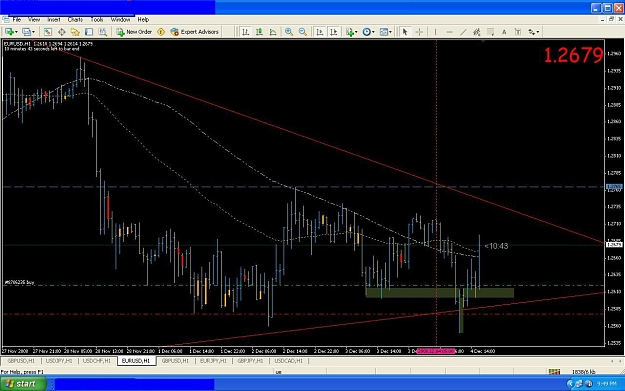This screenshot has height=391, width=625.
Task: Switch to the USDCAD,H1 chart tab
Action: point(289,361)
